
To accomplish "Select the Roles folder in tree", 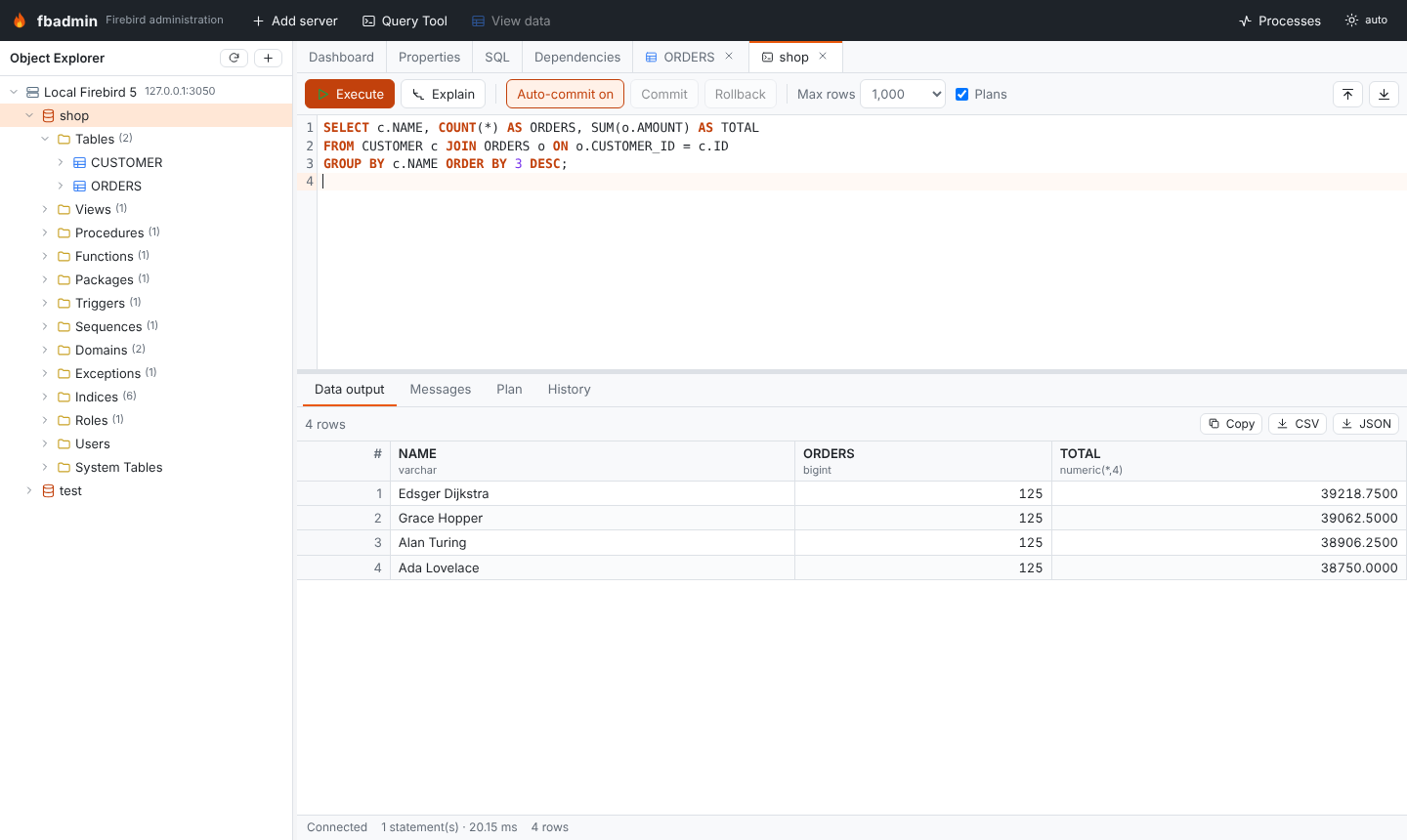I will [x=91, y=420].
